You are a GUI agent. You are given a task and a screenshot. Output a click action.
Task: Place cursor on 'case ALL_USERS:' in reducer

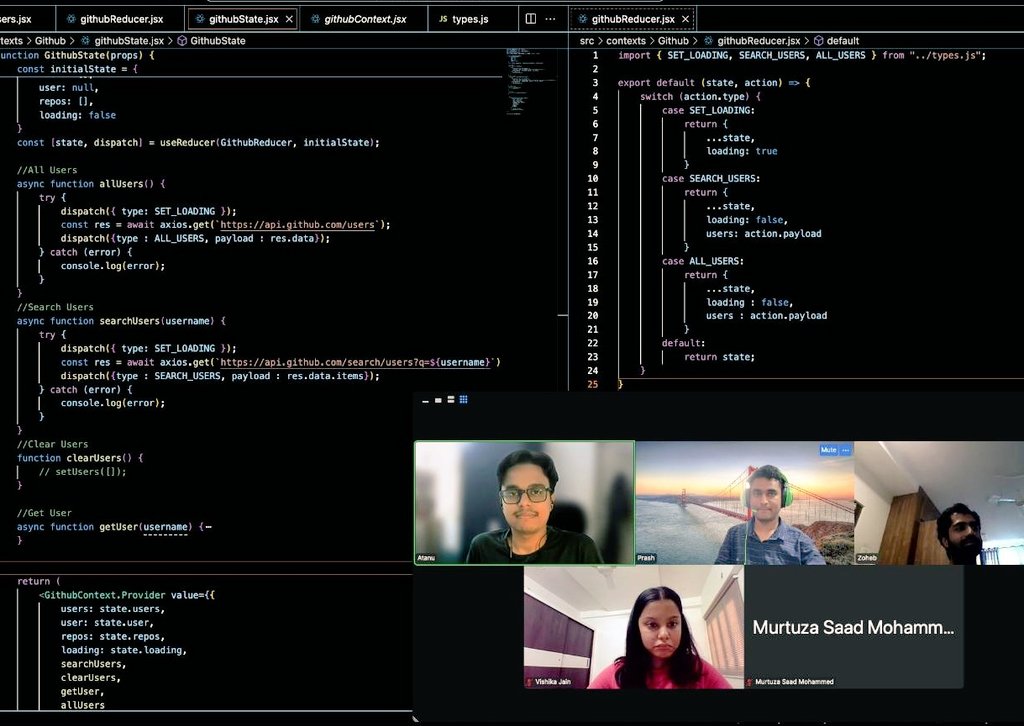(x=703, y=261)
